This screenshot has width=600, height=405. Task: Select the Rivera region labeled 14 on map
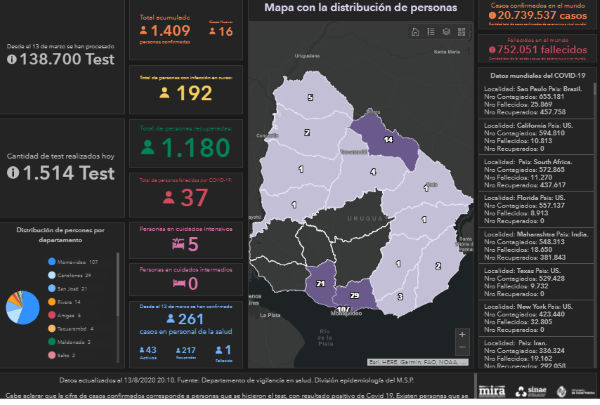pyautogui.click(x=387, y=140)
